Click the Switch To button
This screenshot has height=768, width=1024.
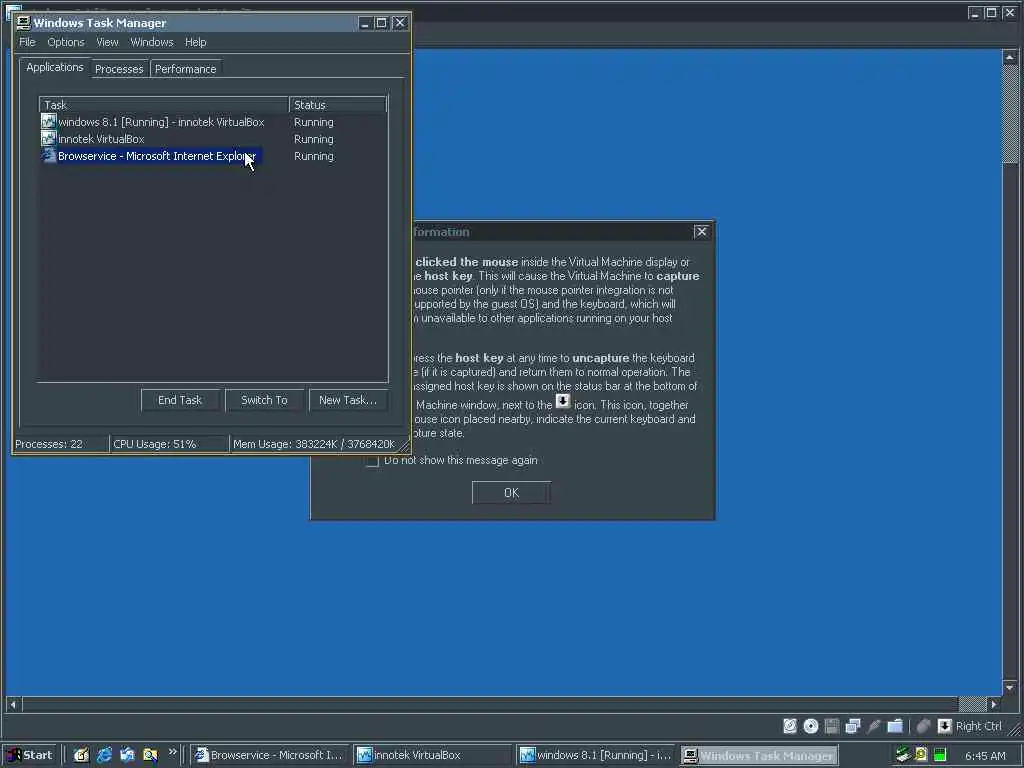tap(264, 400)
